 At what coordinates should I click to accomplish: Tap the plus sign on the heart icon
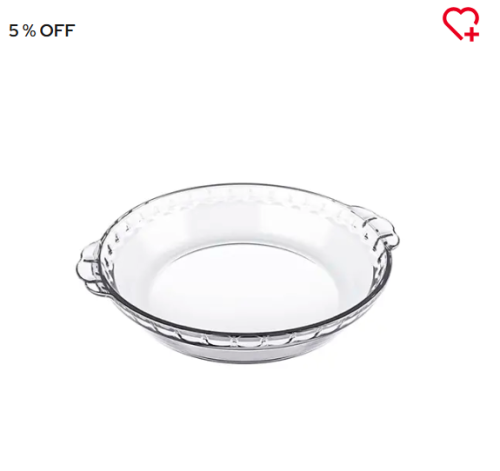(472, 34)
